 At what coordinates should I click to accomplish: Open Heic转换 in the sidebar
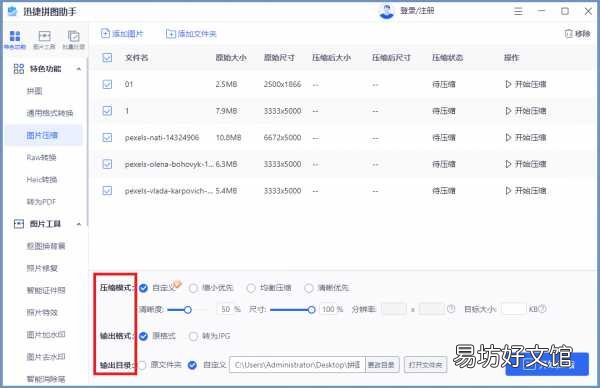(x=42, y=179)
